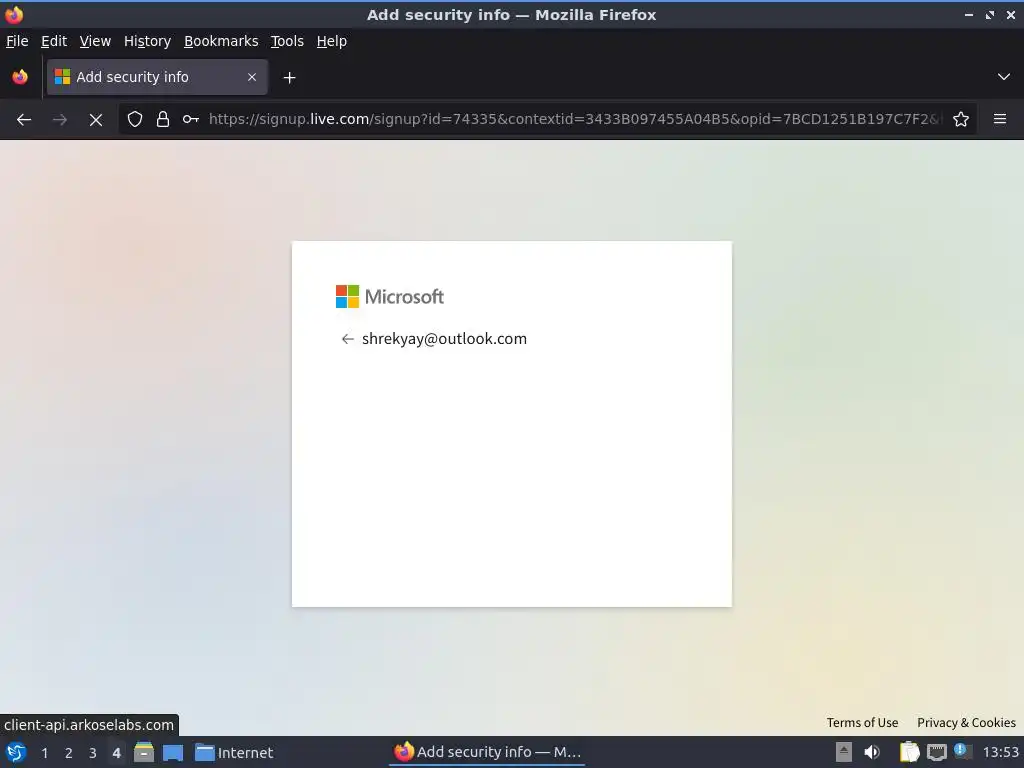The height and width of the screenshot is (768, 1024).
Task: Stop loading the page
Action: (95, 120)
